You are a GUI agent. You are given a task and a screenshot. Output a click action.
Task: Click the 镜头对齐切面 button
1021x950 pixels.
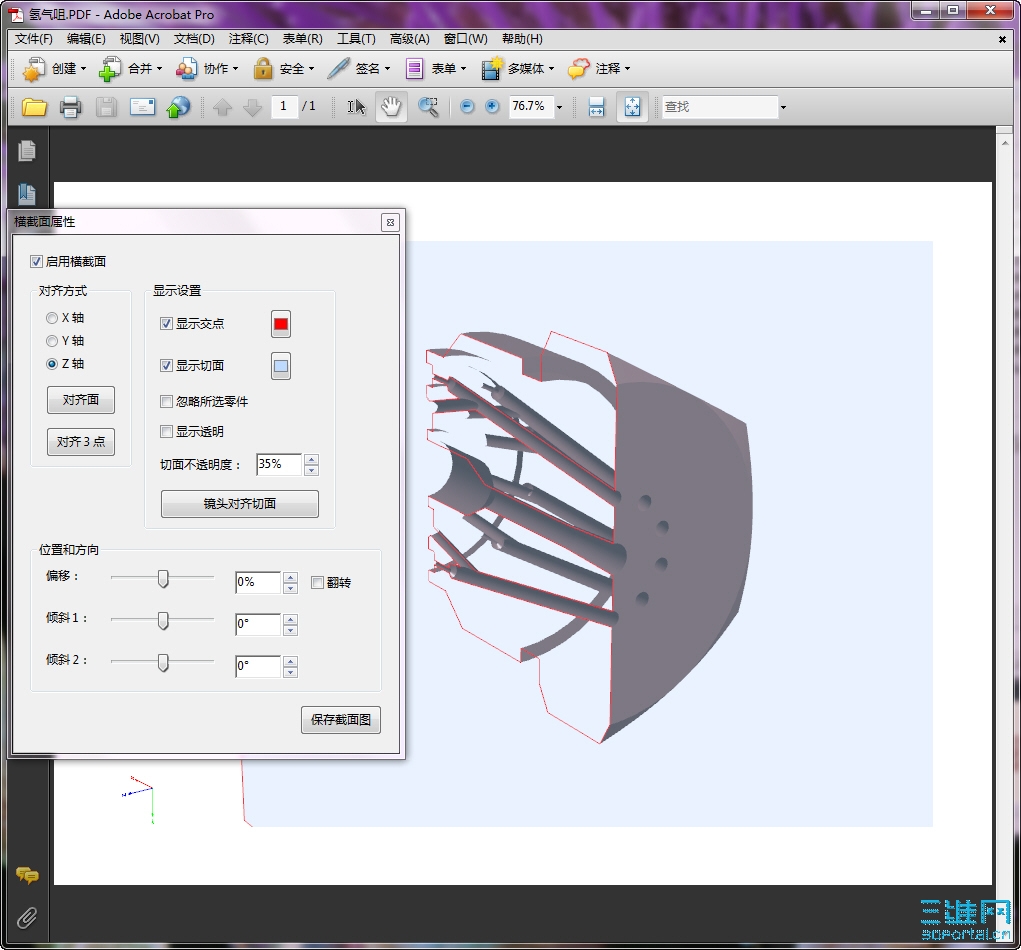(240, 504)
